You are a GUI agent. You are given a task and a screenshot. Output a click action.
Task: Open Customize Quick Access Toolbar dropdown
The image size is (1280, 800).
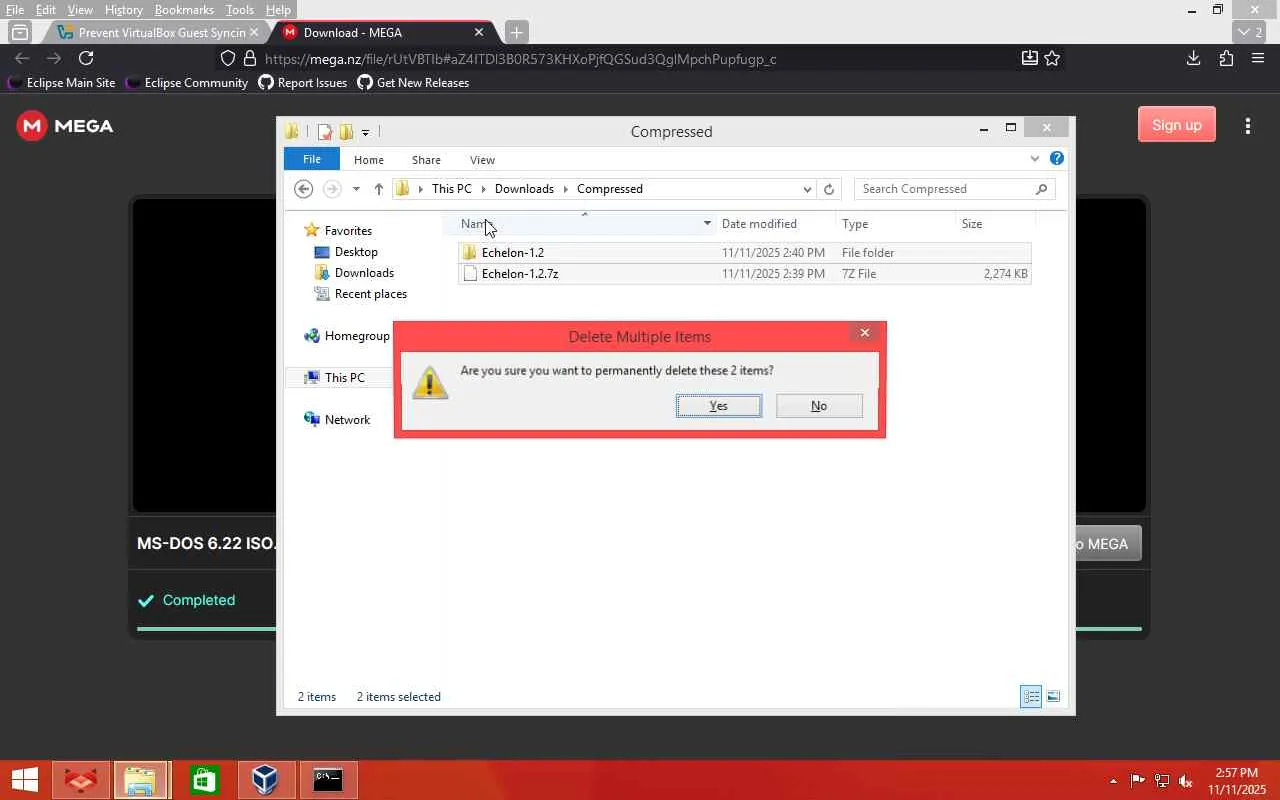tap(365, 132)
